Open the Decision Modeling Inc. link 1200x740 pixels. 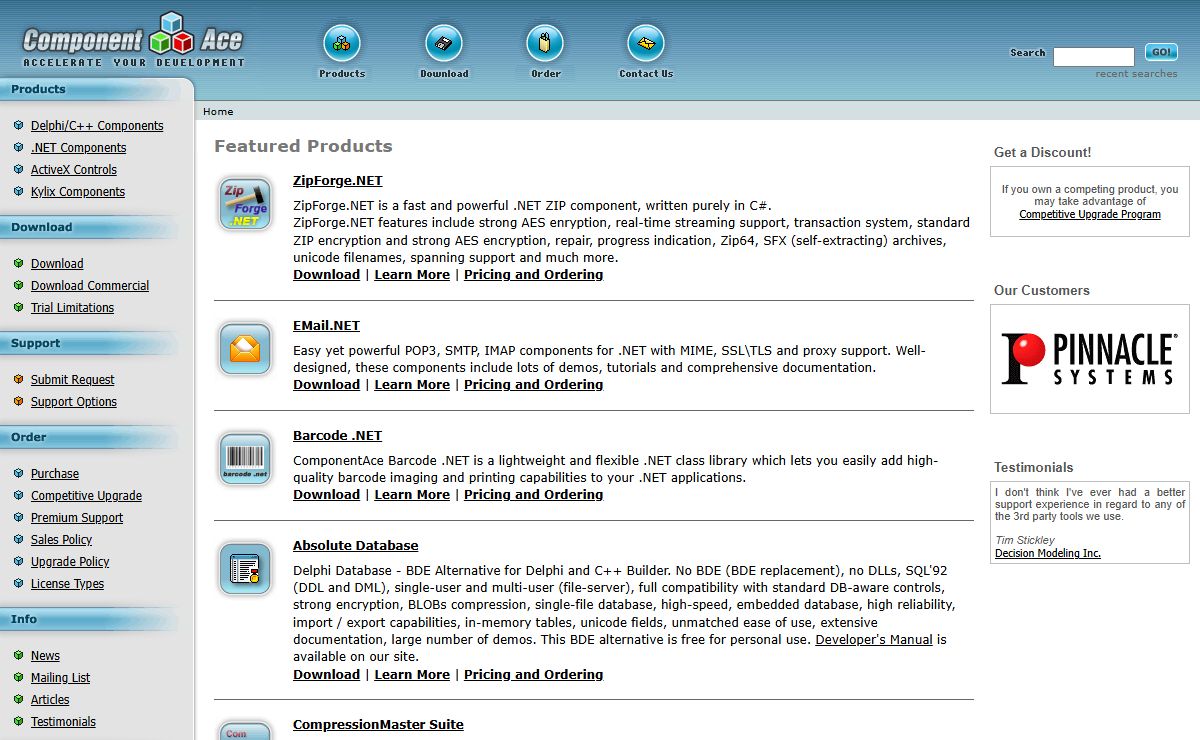pos(1048,554)
